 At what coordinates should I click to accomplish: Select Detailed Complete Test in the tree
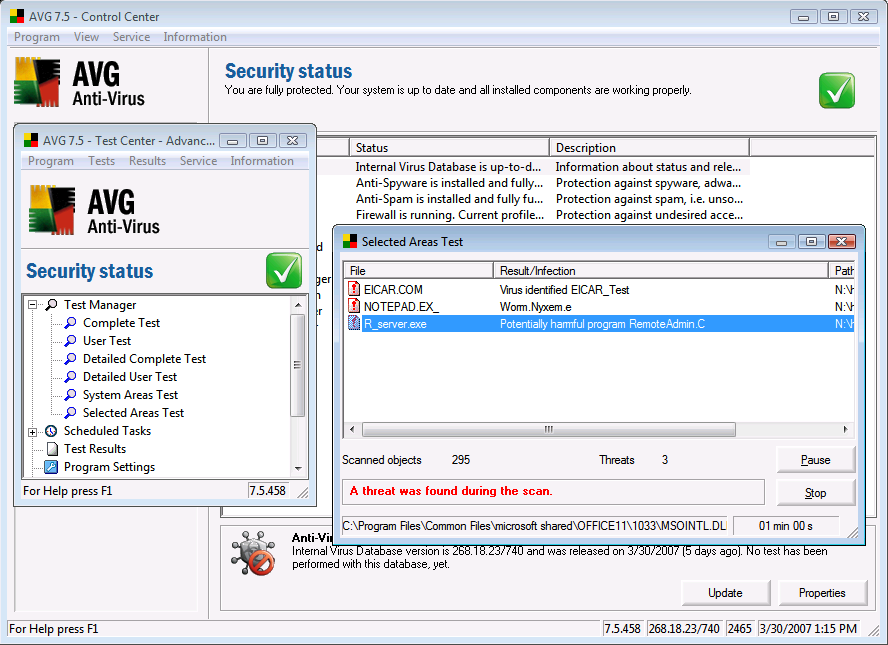[144, 359]
